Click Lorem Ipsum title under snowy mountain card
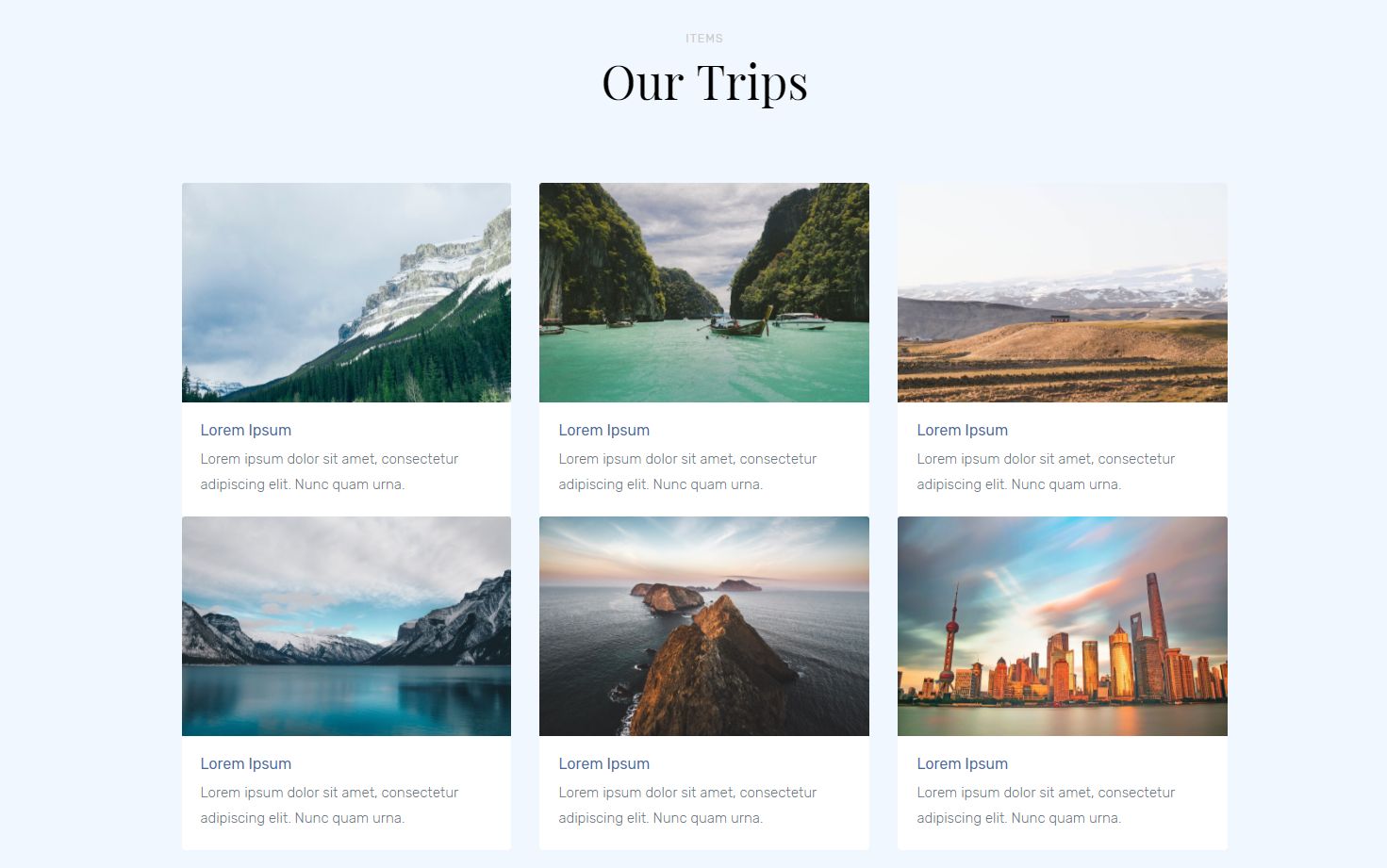Image resolution: width=1387 pixels, height=868 pixels. click(246, 430)
